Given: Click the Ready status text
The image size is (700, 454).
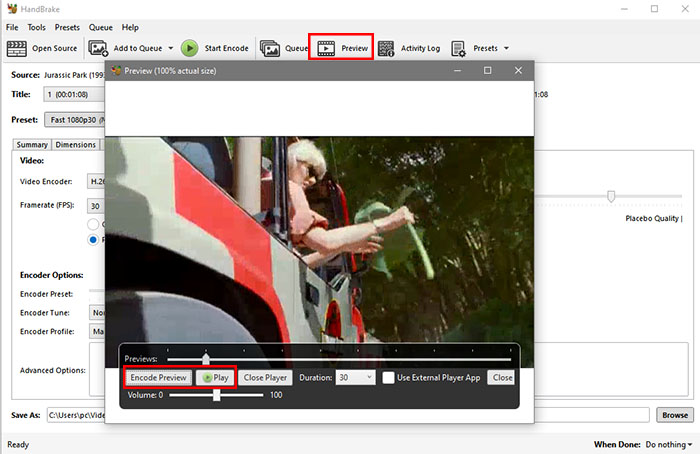Looking at the screenshot, I should 18,445.
